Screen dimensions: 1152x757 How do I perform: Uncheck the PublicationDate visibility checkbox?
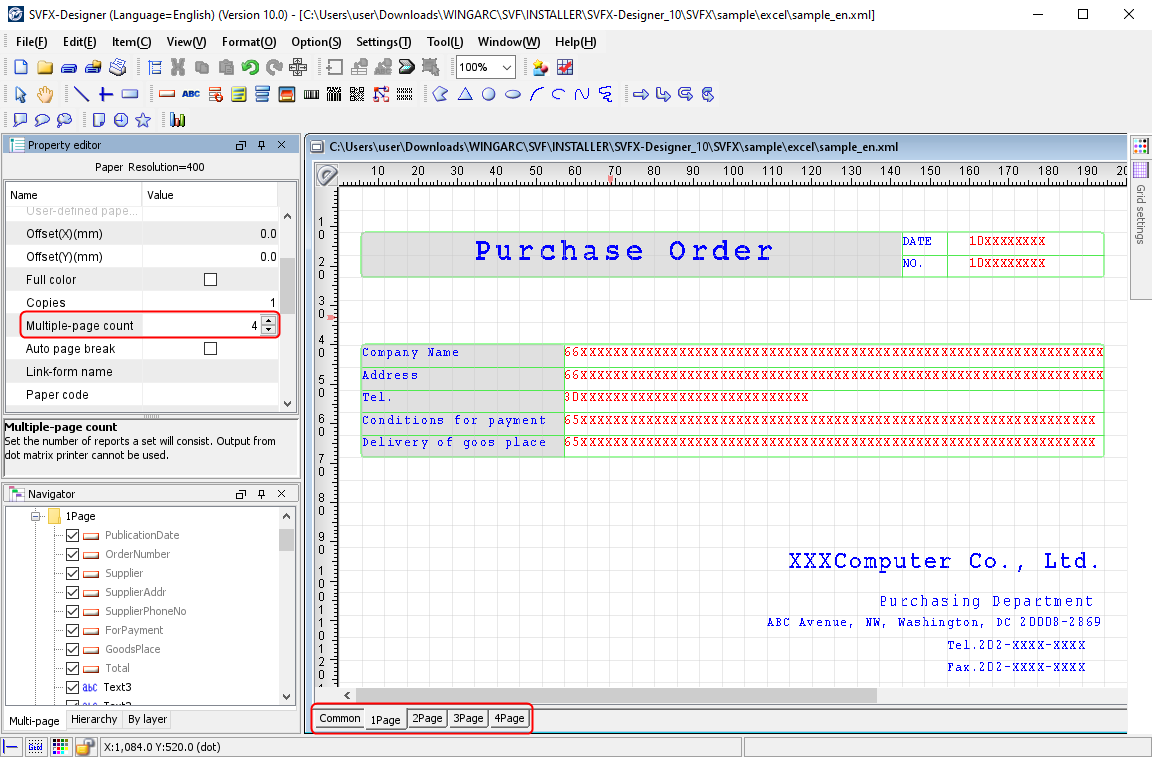(x=72, y=535)
